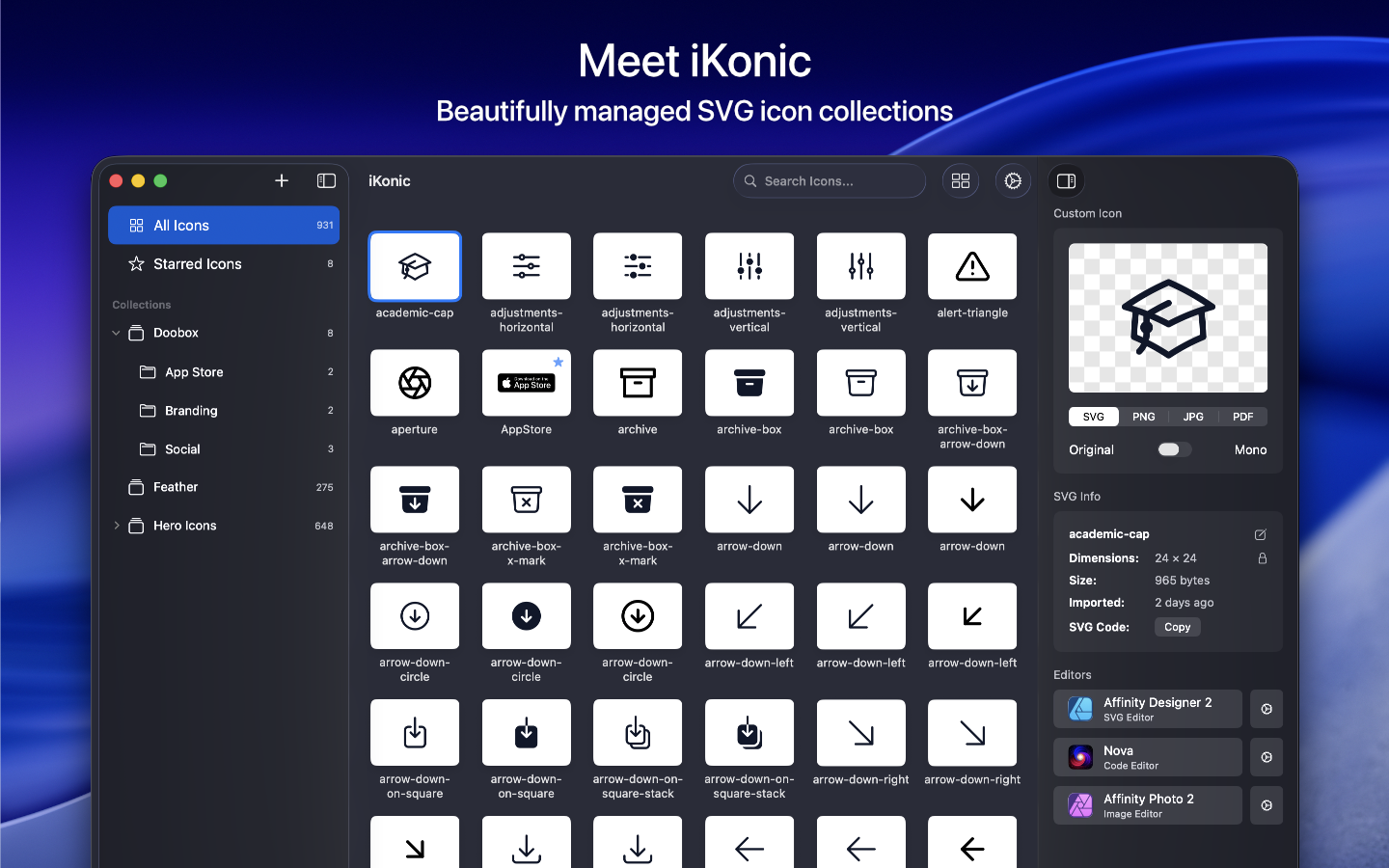This screenshot has height=868, width=1389.
Task: Toggle the left sidebar visibility
Action: pyautogui.click(x=326, y=180)
